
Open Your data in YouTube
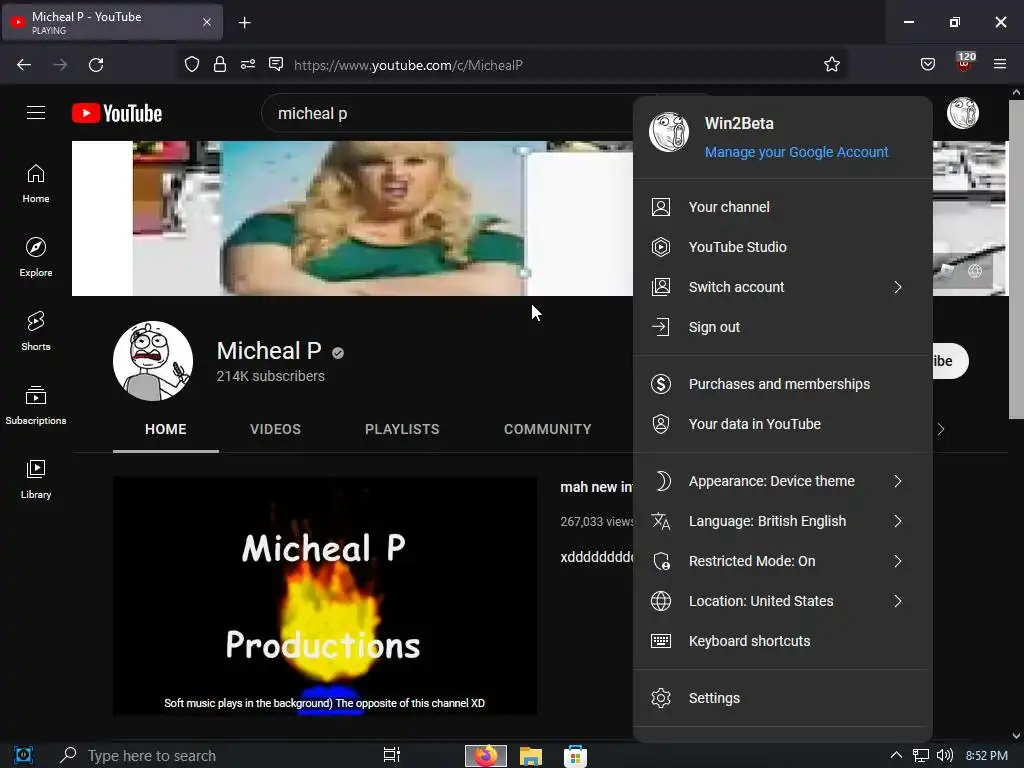pos(782,424)
